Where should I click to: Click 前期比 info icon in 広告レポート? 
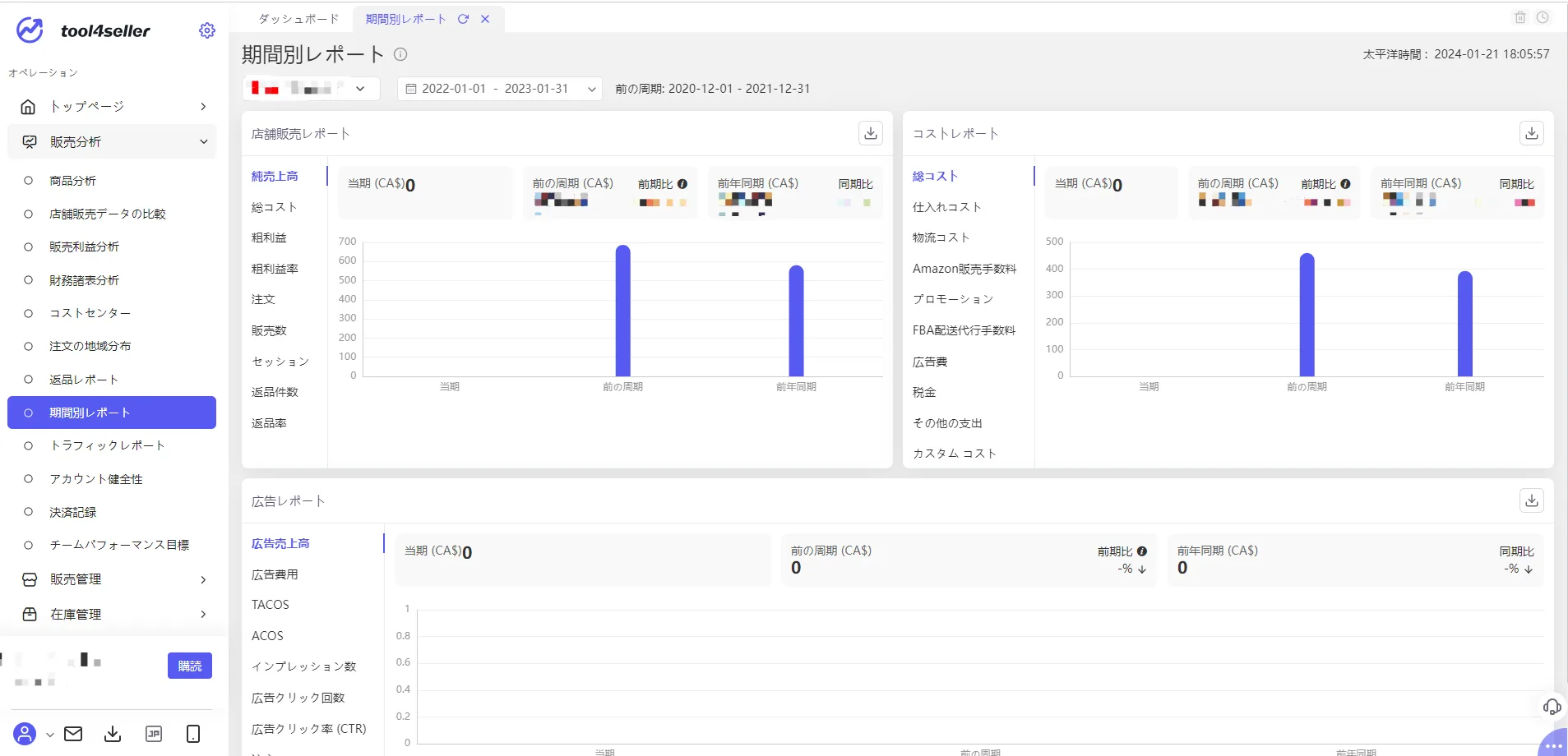coord(1142,551)
